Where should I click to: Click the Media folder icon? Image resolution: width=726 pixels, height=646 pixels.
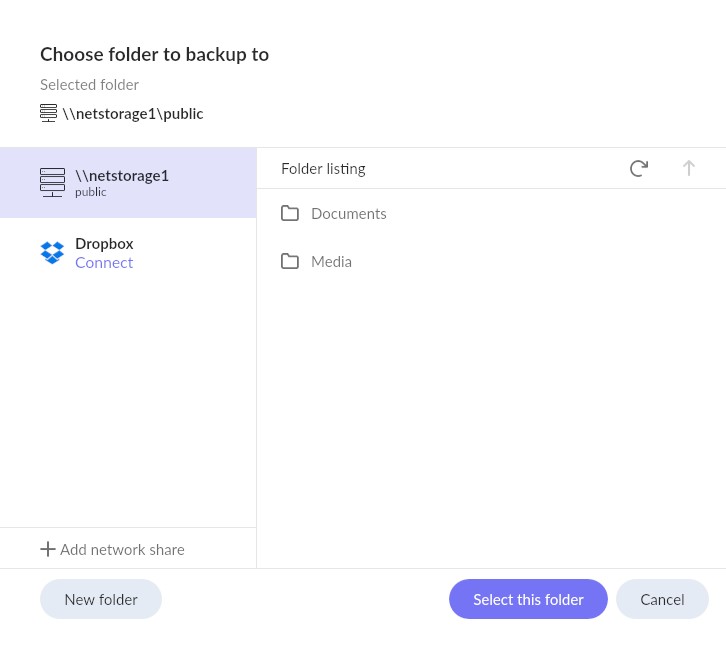[290, 262]
